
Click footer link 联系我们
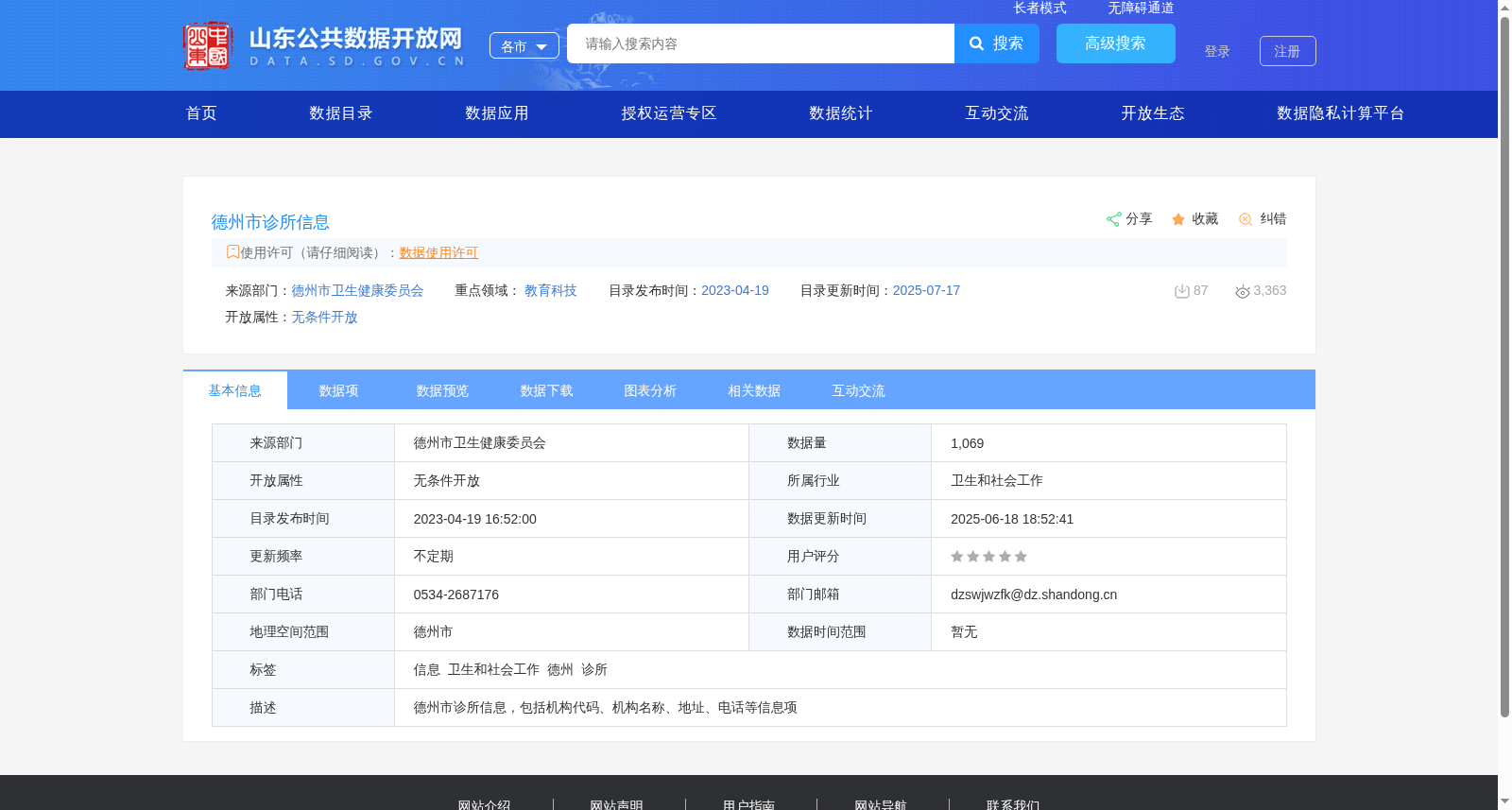[x=1013, y=804]
